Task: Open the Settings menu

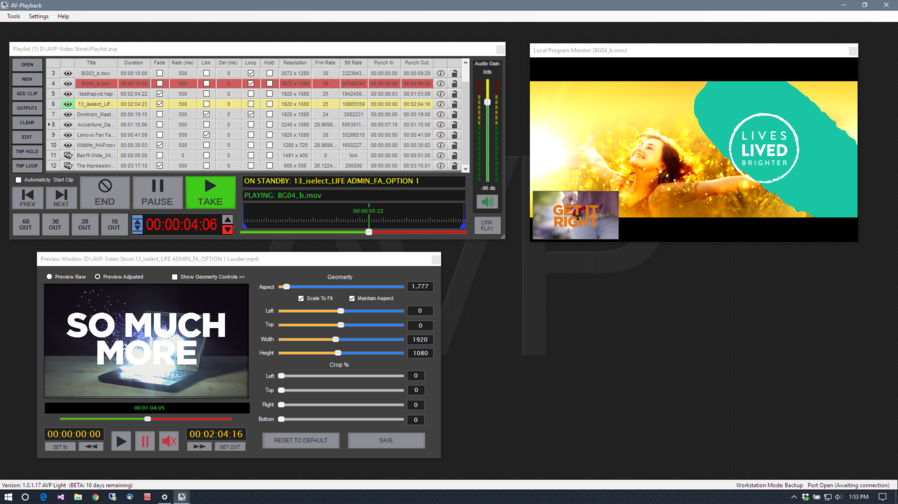Action: click(38, 16)
